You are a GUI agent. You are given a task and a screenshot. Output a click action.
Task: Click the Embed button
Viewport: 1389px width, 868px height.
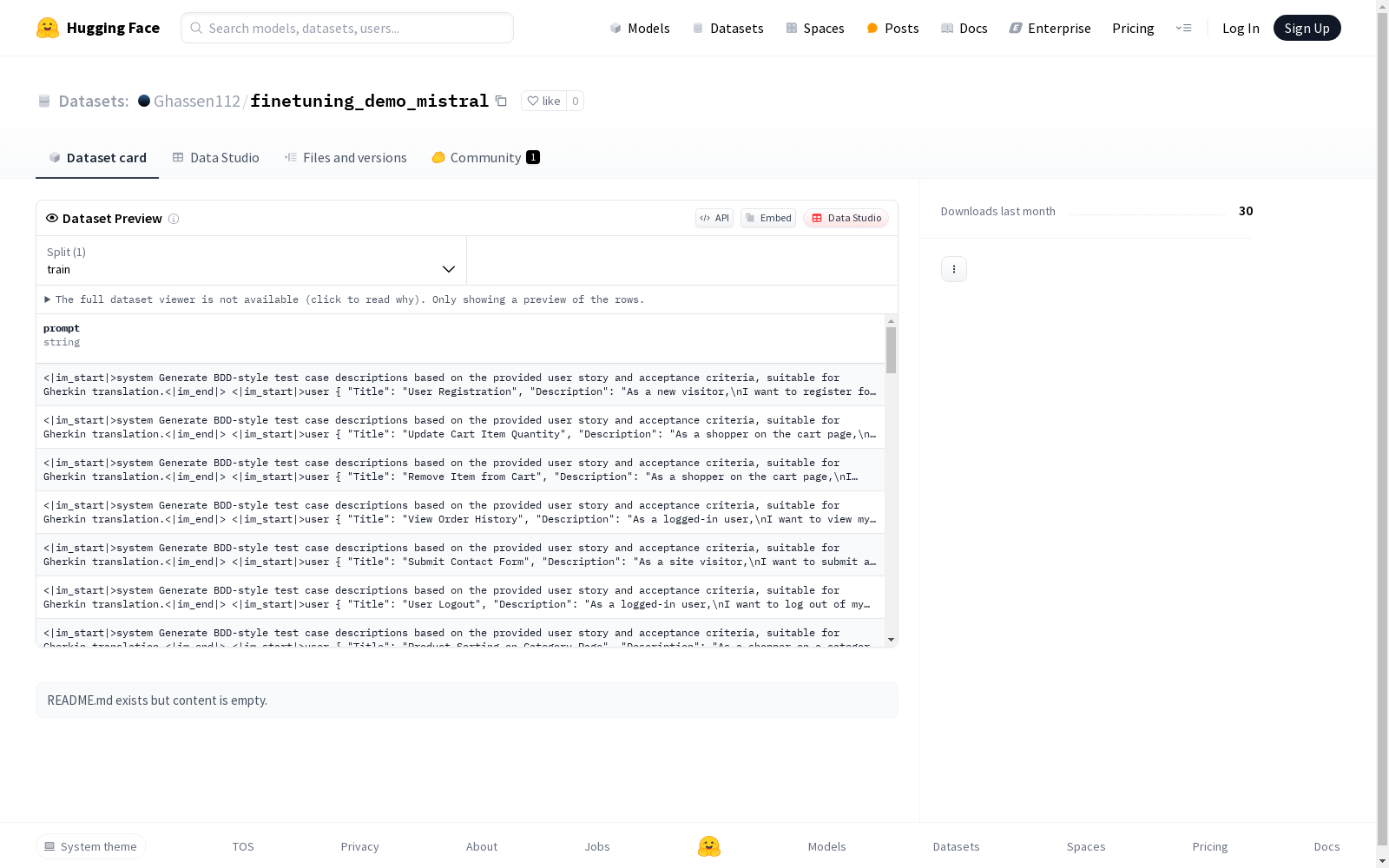(768, 218)
